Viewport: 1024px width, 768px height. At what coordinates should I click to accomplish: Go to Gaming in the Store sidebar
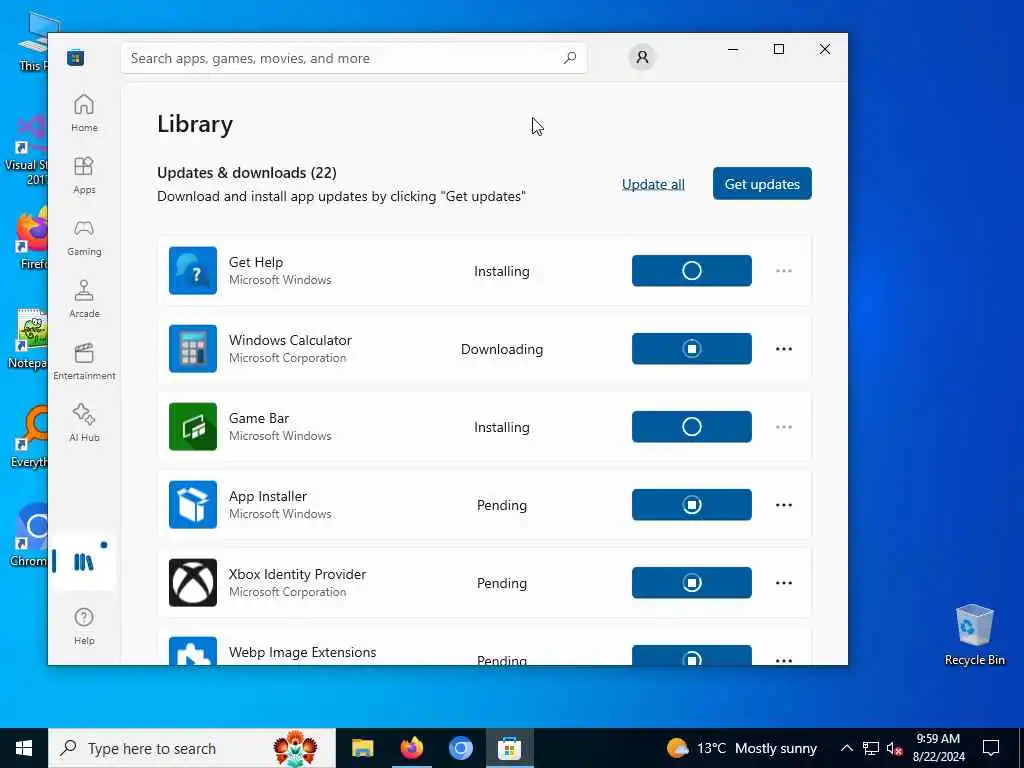[x=84, y=238]
